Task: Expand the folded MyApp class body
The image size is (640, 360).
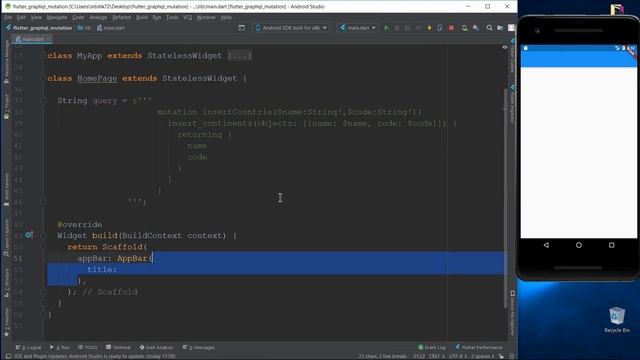Action: 239,56
